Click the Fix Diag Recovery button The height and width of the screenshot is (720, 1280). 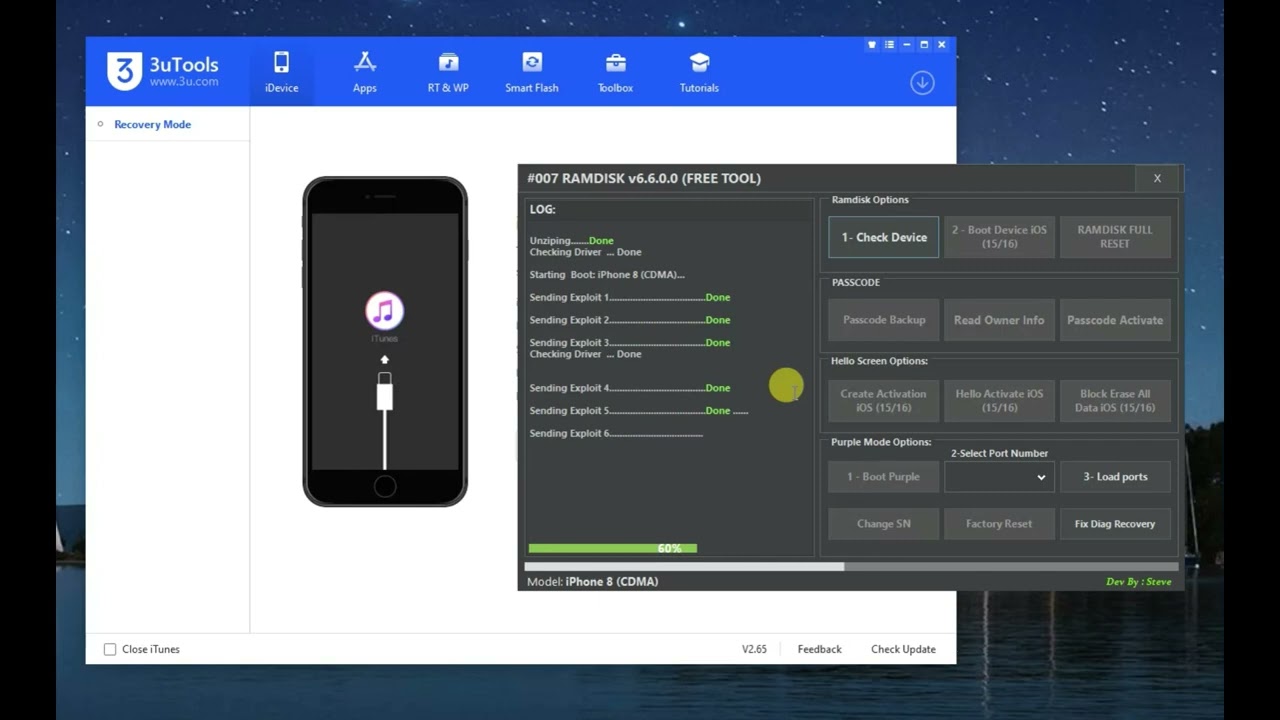[x=1115, y=524]
